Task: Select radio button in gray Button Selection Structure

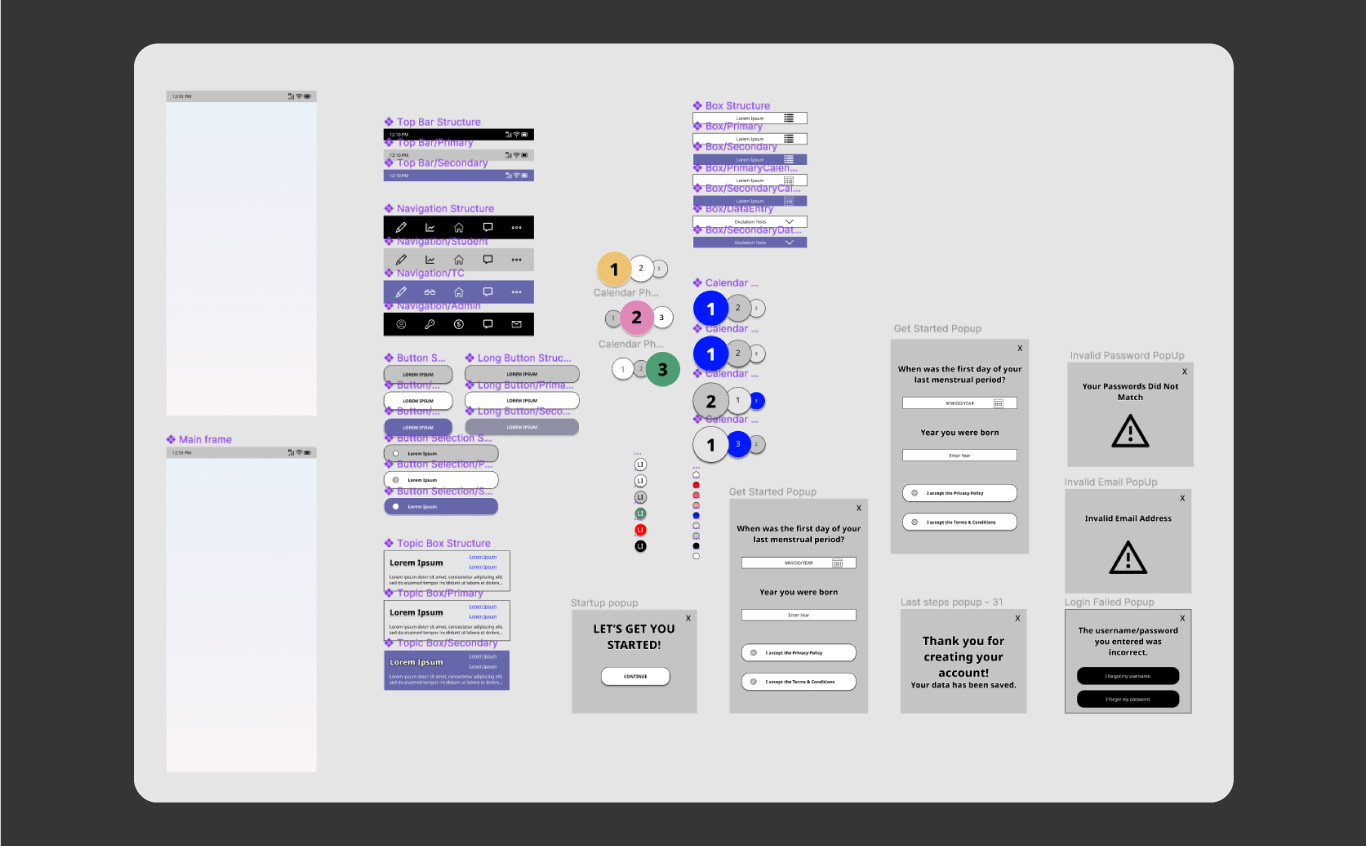Action: [396, 454]
